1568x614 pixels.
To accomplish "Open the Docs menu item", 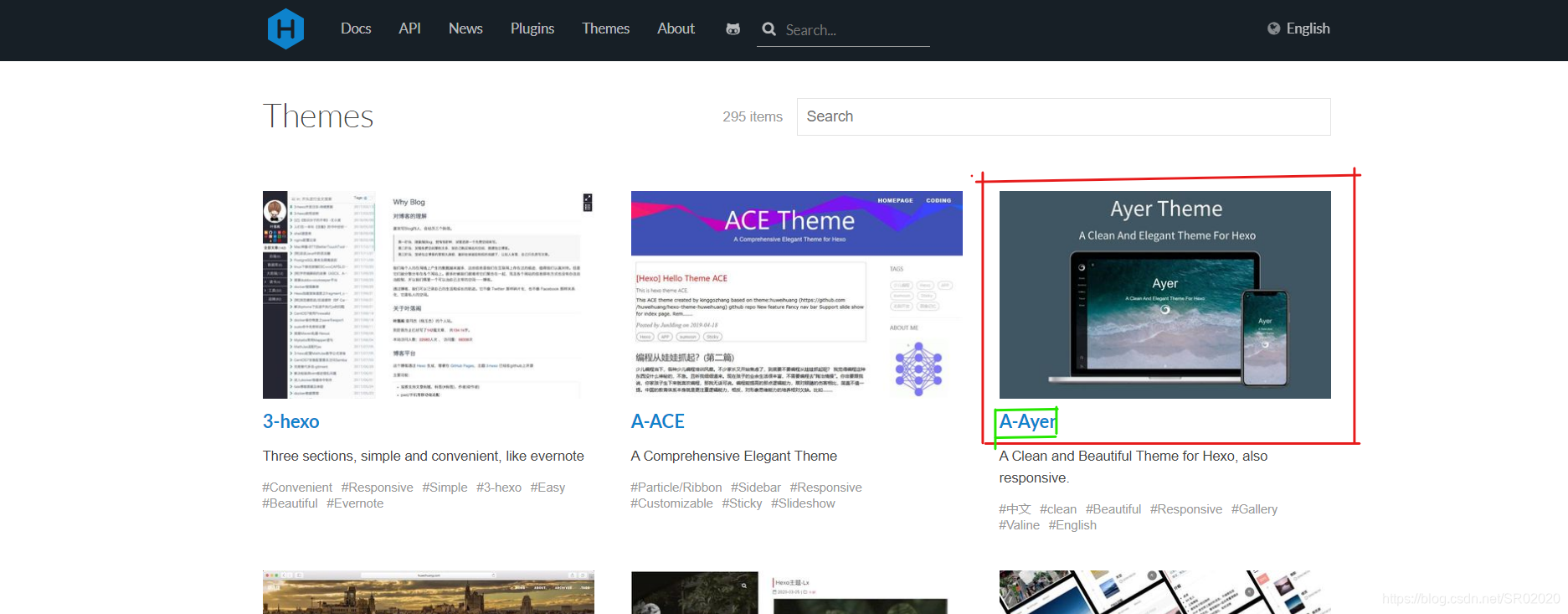I will (356, 28).
